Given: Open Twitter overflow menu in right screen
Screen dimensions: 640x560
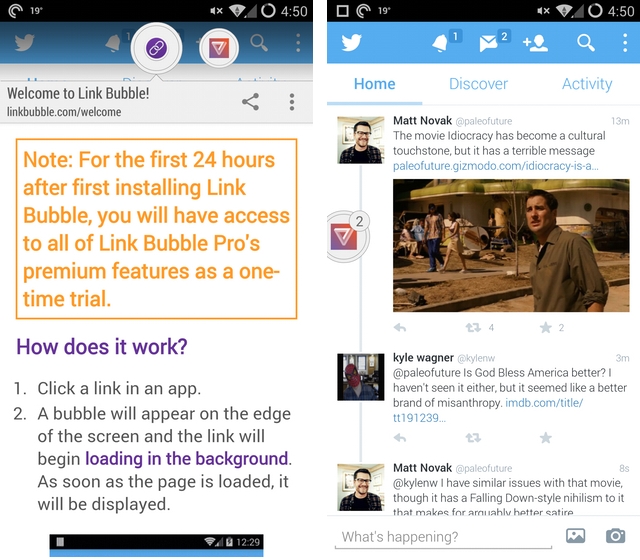Looking at the screenshot, I should pyautogui.click(x=624, y=43).
